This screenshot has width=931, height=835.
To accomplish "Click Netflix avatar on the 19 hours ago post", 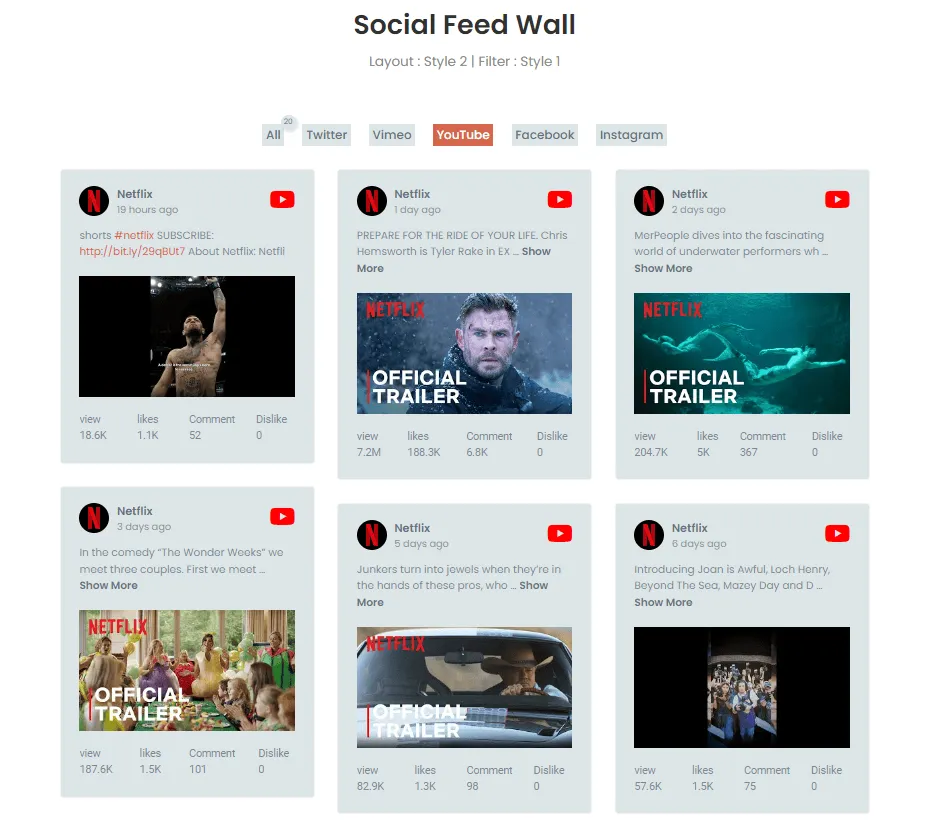I will [x=94, y=201].
